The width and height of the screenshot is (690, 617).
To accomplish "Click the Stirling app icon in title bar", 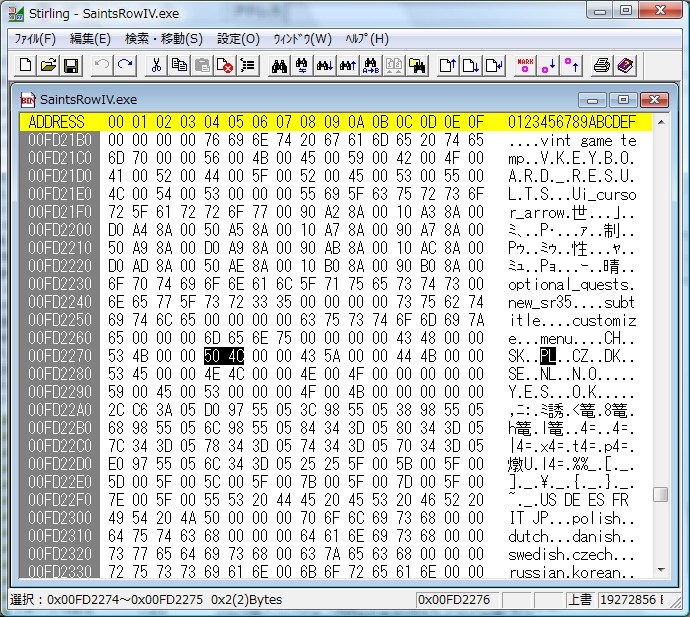I will [16, 14].
